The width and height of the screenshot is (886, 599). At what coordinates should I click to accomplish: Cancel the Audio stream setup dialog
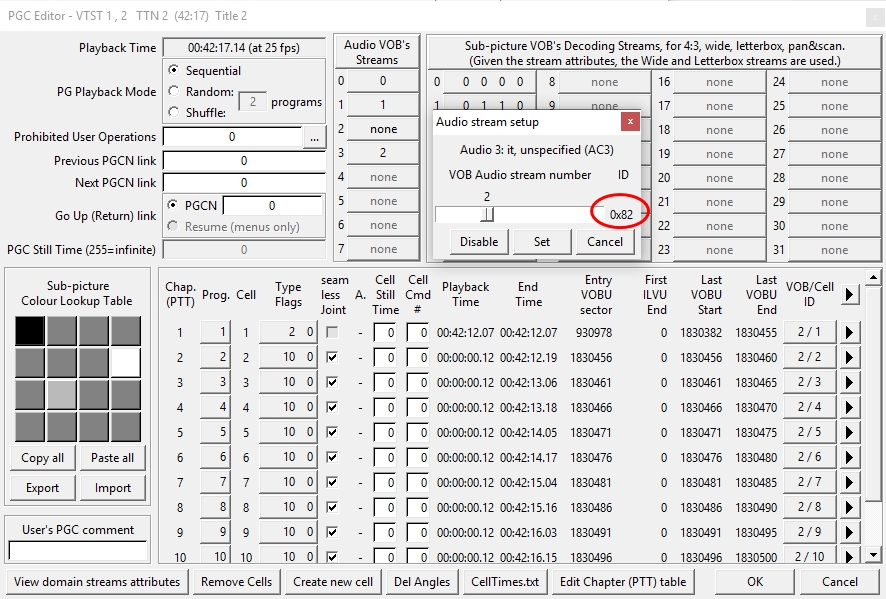(x=605, y=242)
